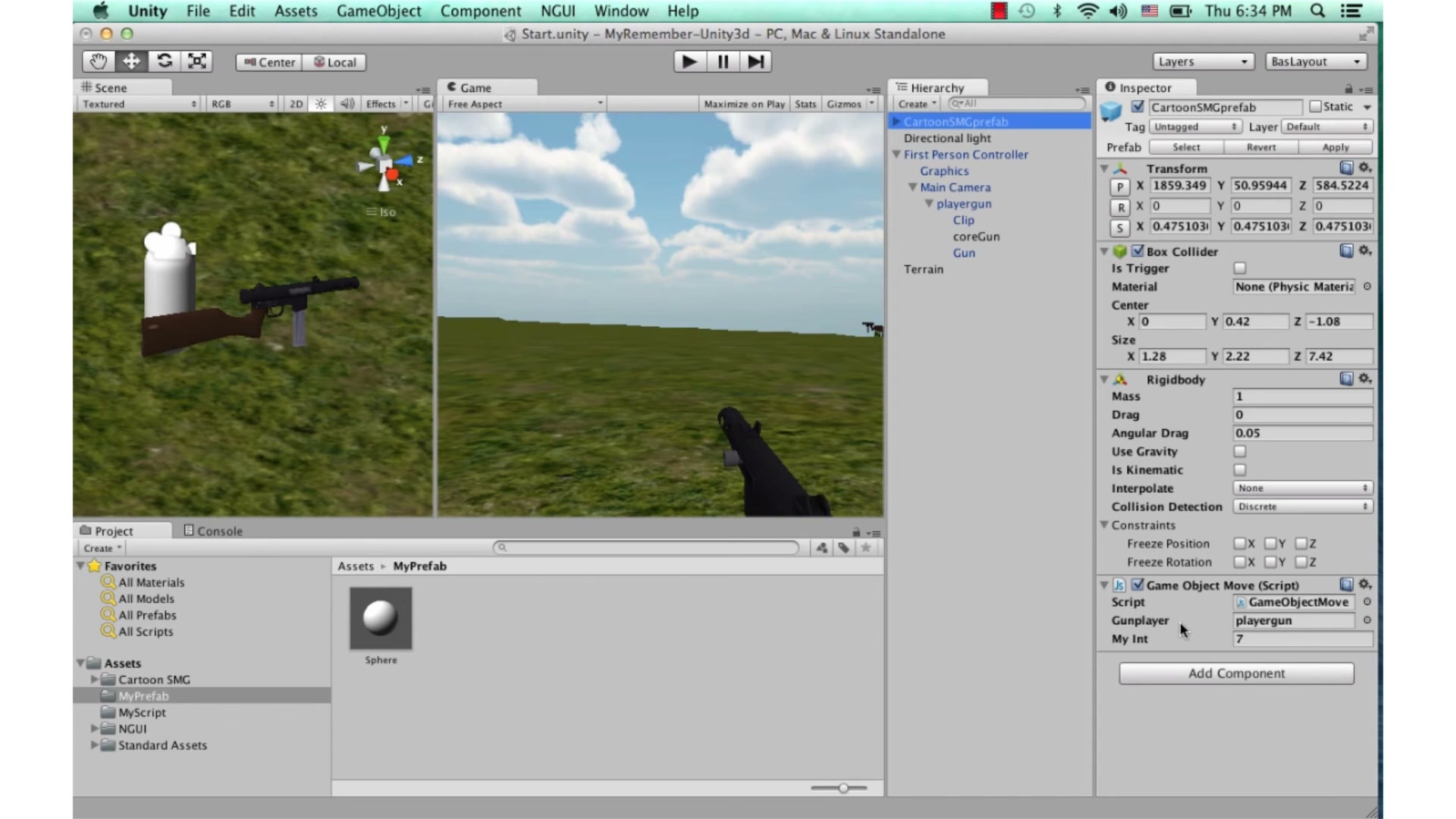Open Spotlight search in menu bar

[1318, 11]
